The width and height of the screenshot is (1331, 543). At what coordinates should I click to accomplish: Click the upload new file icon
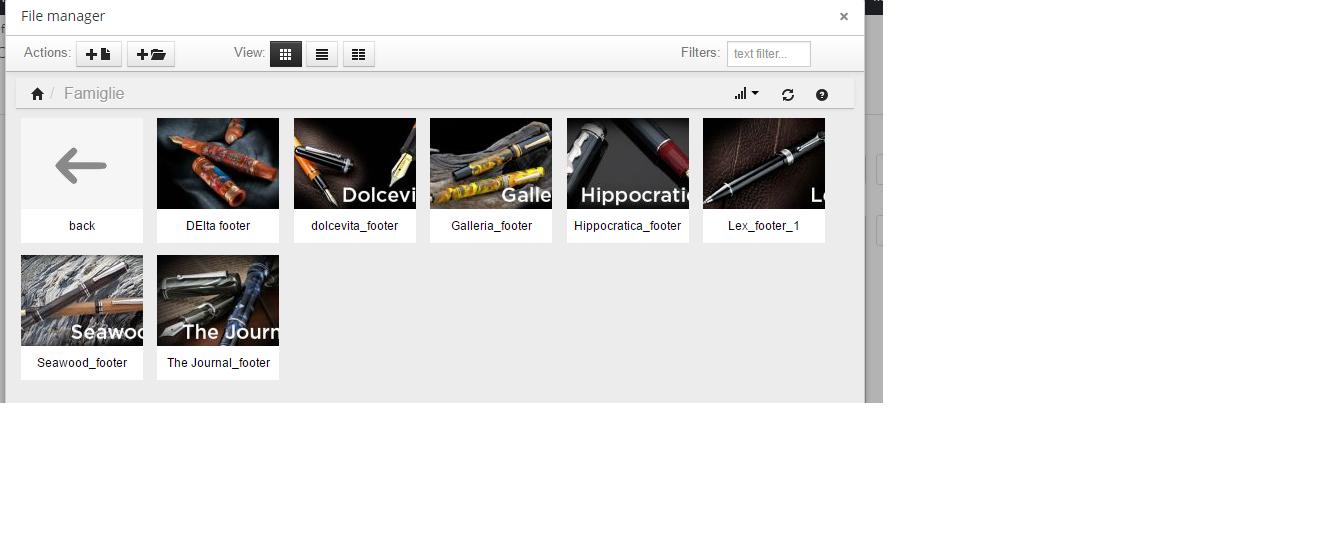[99, 54]
